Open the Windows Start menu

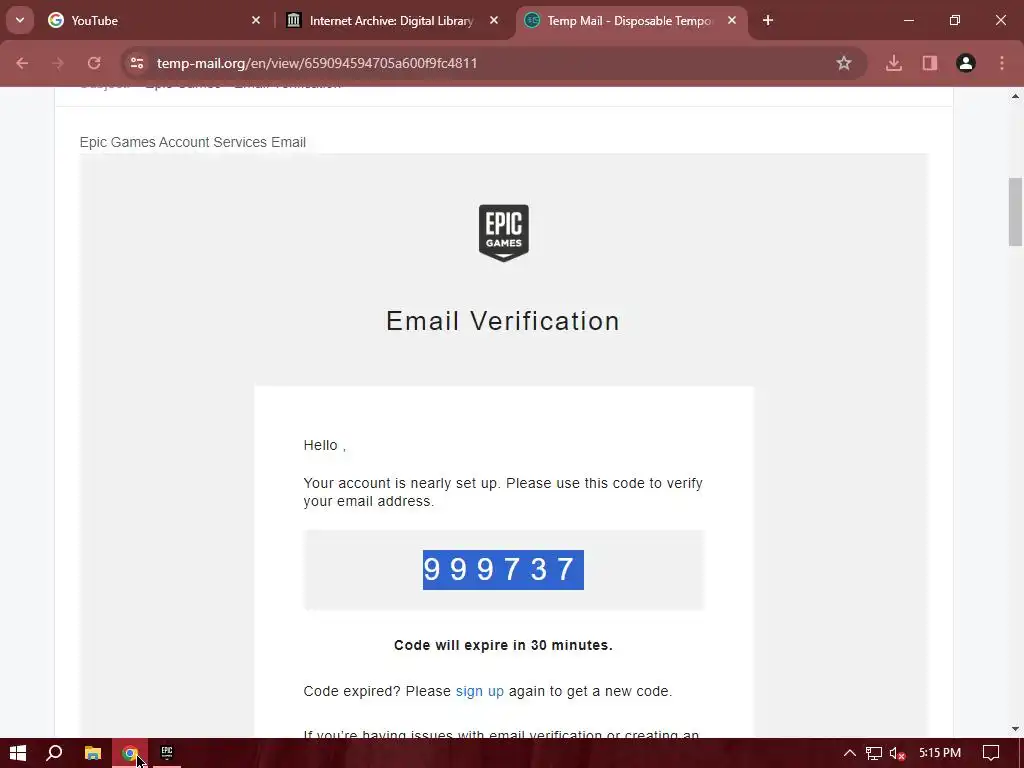(x=18, y=753)
